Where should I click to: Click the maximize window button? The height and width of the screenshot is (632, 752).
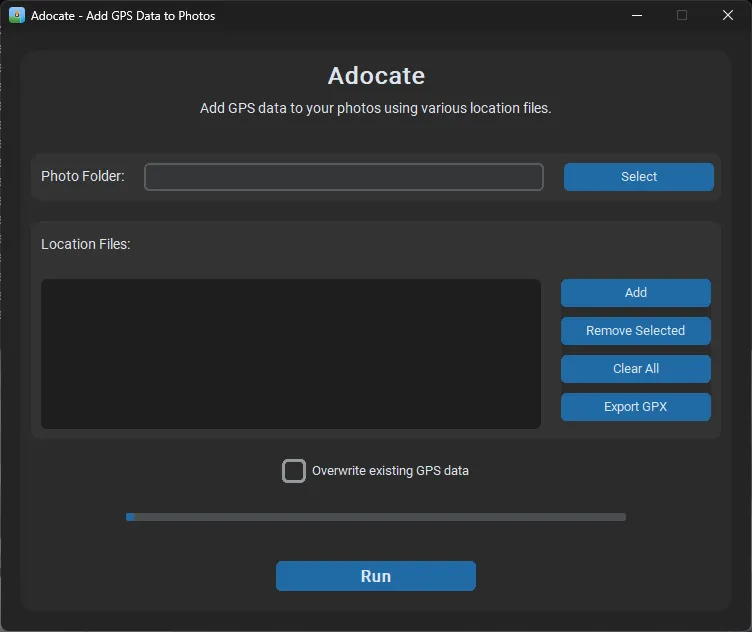(x=682, y=16)
